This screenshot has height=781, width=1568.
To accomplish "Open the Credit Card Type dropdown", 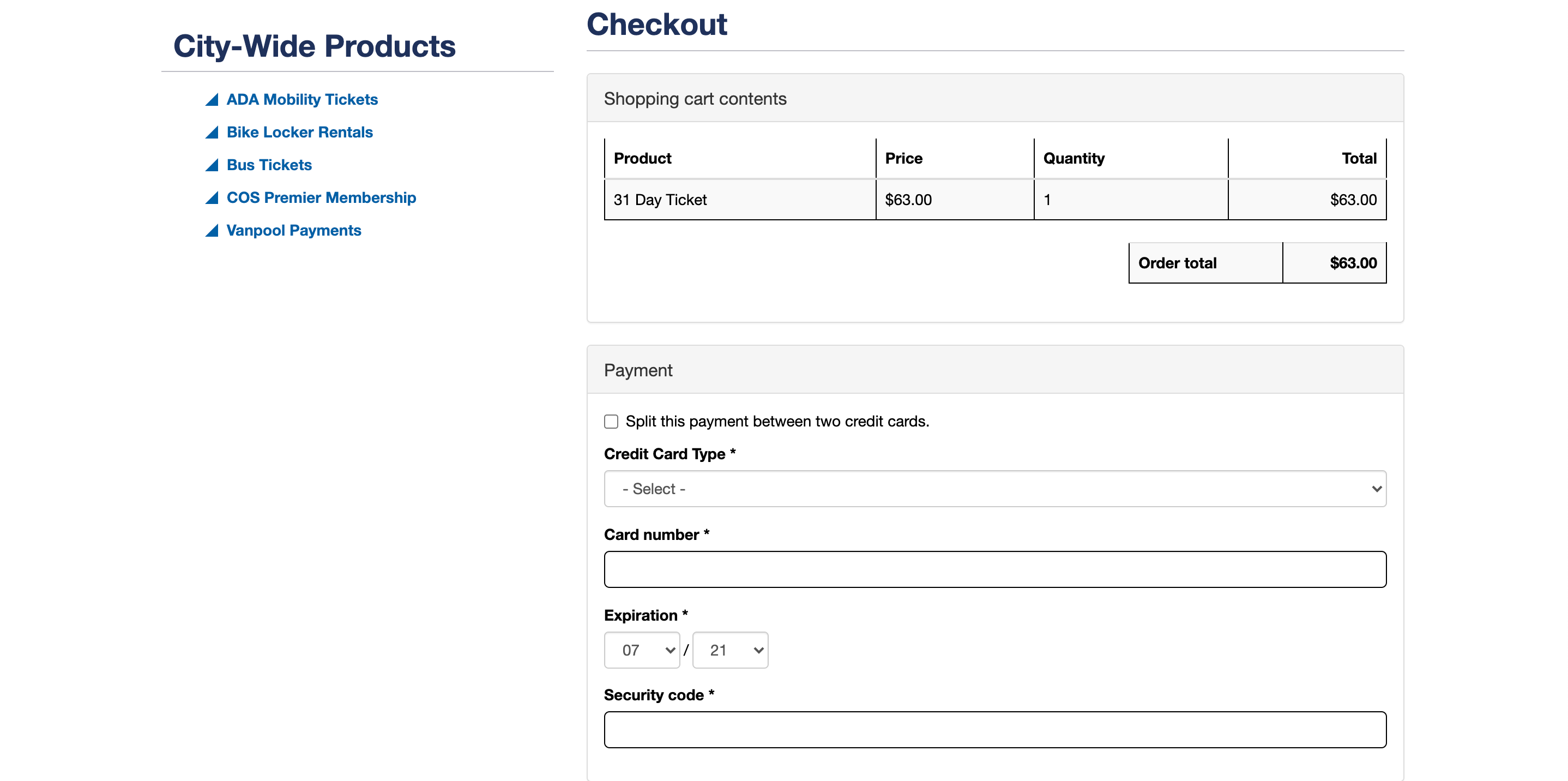I will pyautogui.click(x=994, y=489).
